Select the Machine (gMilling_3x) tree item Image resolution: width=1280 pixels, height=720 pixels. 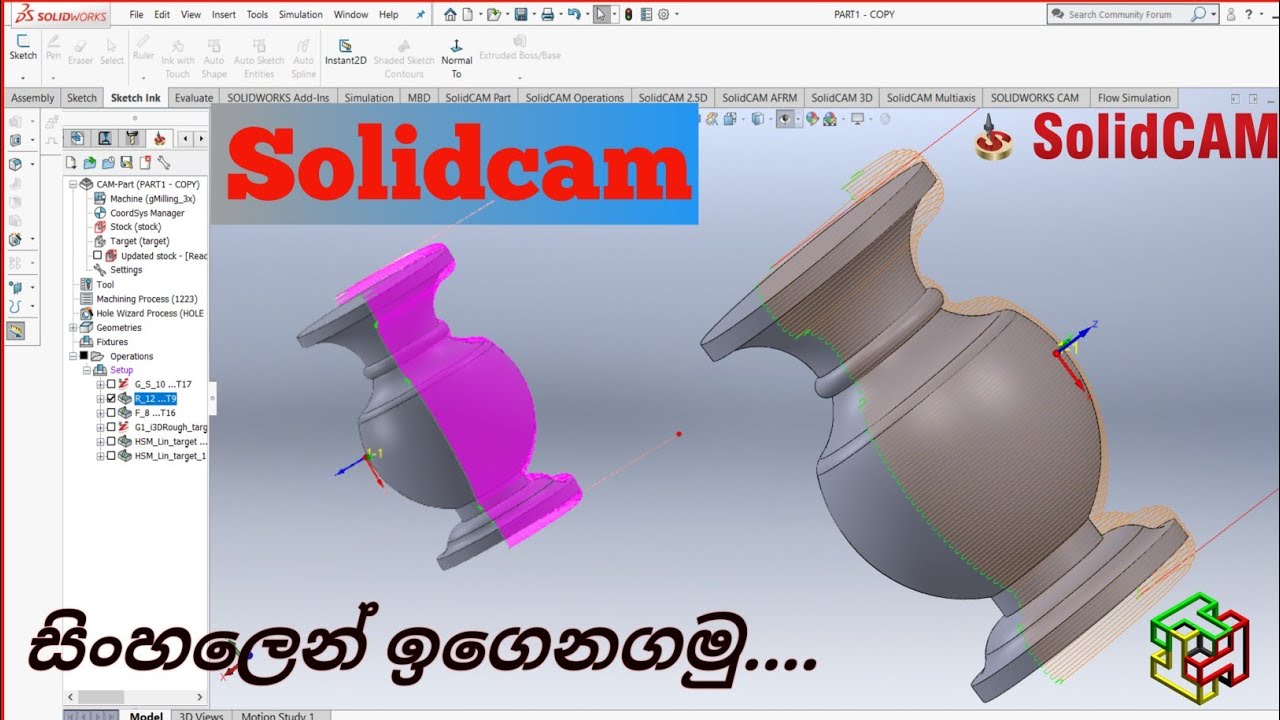[144, 198]
